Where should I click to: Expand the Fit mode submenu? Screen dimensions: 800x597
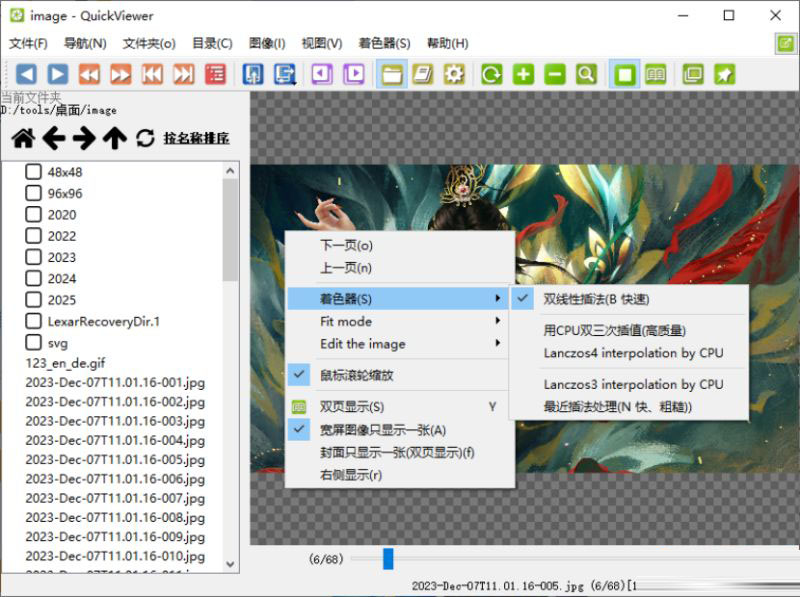click(x=397, y=321)
